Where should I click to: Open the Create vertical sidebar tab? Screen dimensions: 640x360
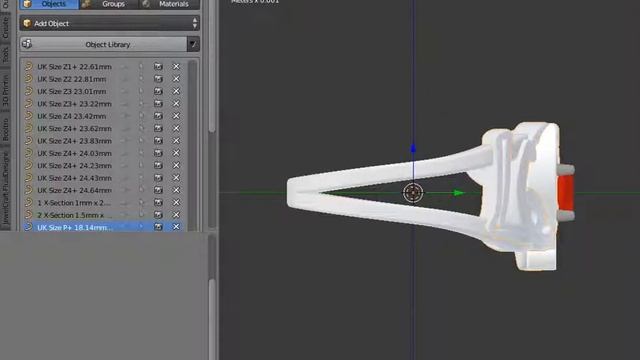tap(5, 28)
